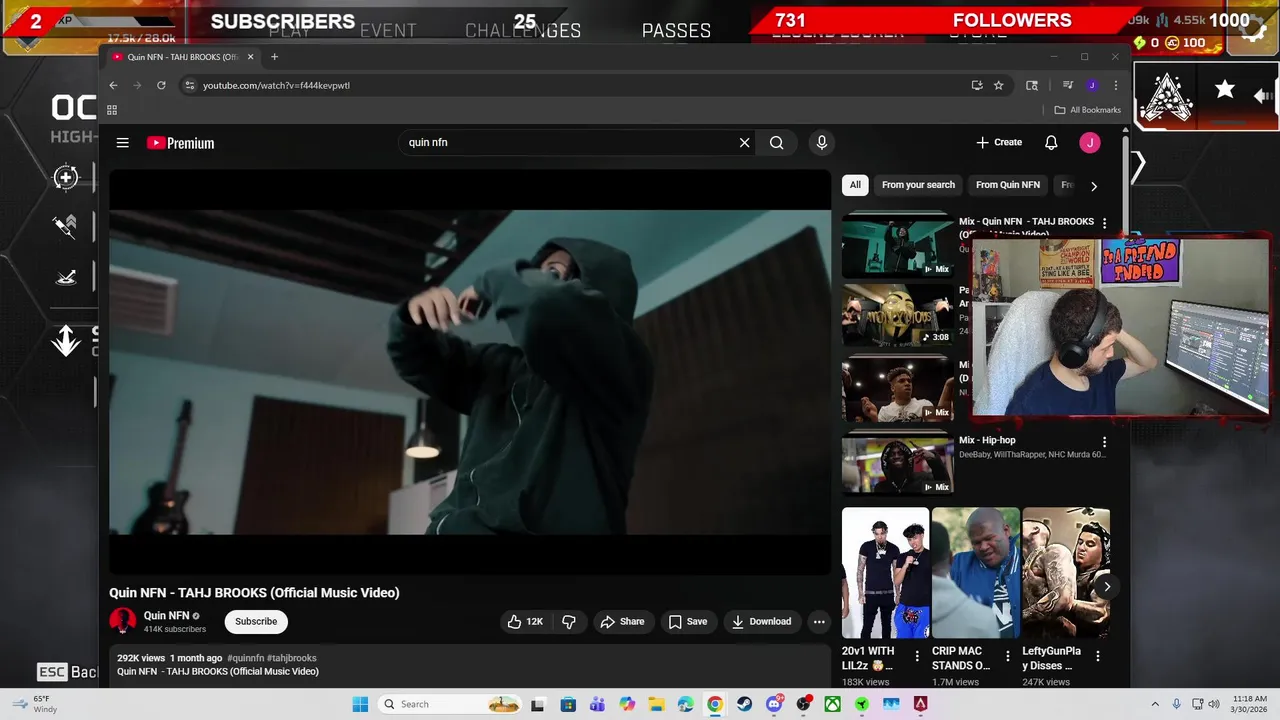Image resolution: width=1280 pixels, height=720 pixels.
Task: Open the 'CRIP MAC STANDS O...' short
Action: click(x=975, y=573)
